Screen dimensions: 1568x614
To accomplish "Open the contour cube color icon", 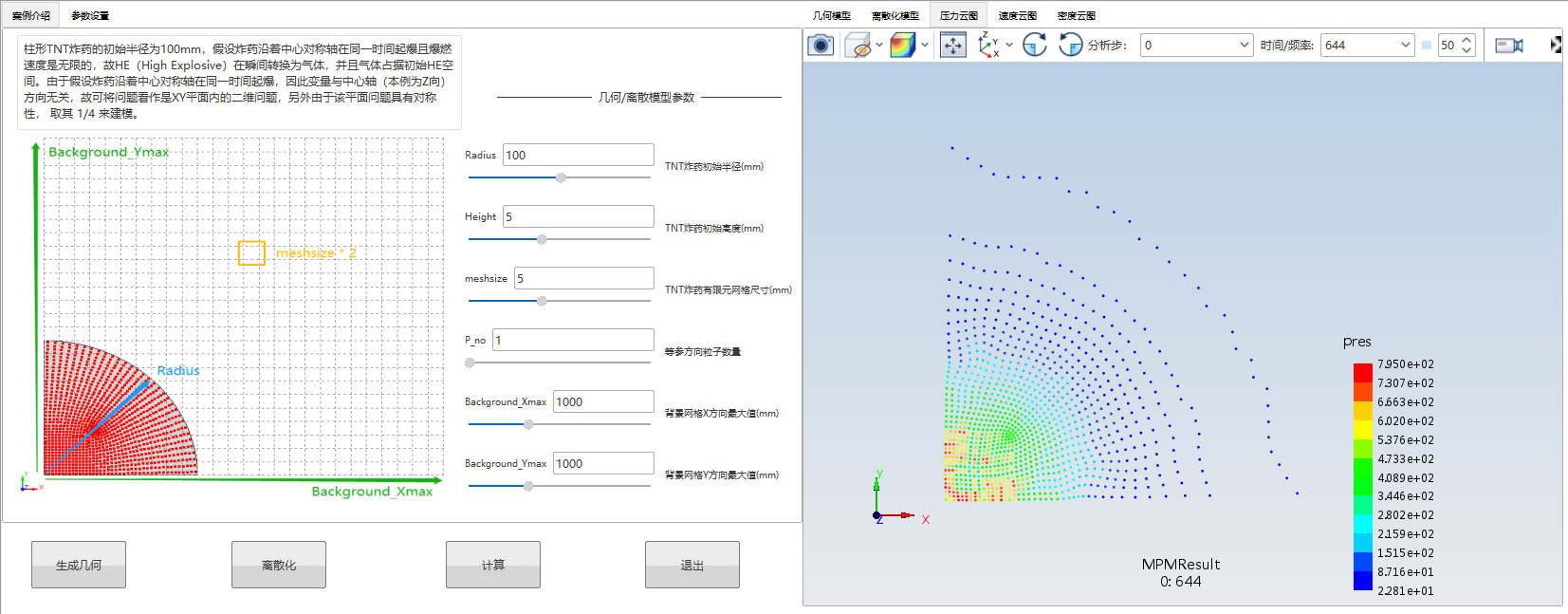I will [x=902, y=45].
